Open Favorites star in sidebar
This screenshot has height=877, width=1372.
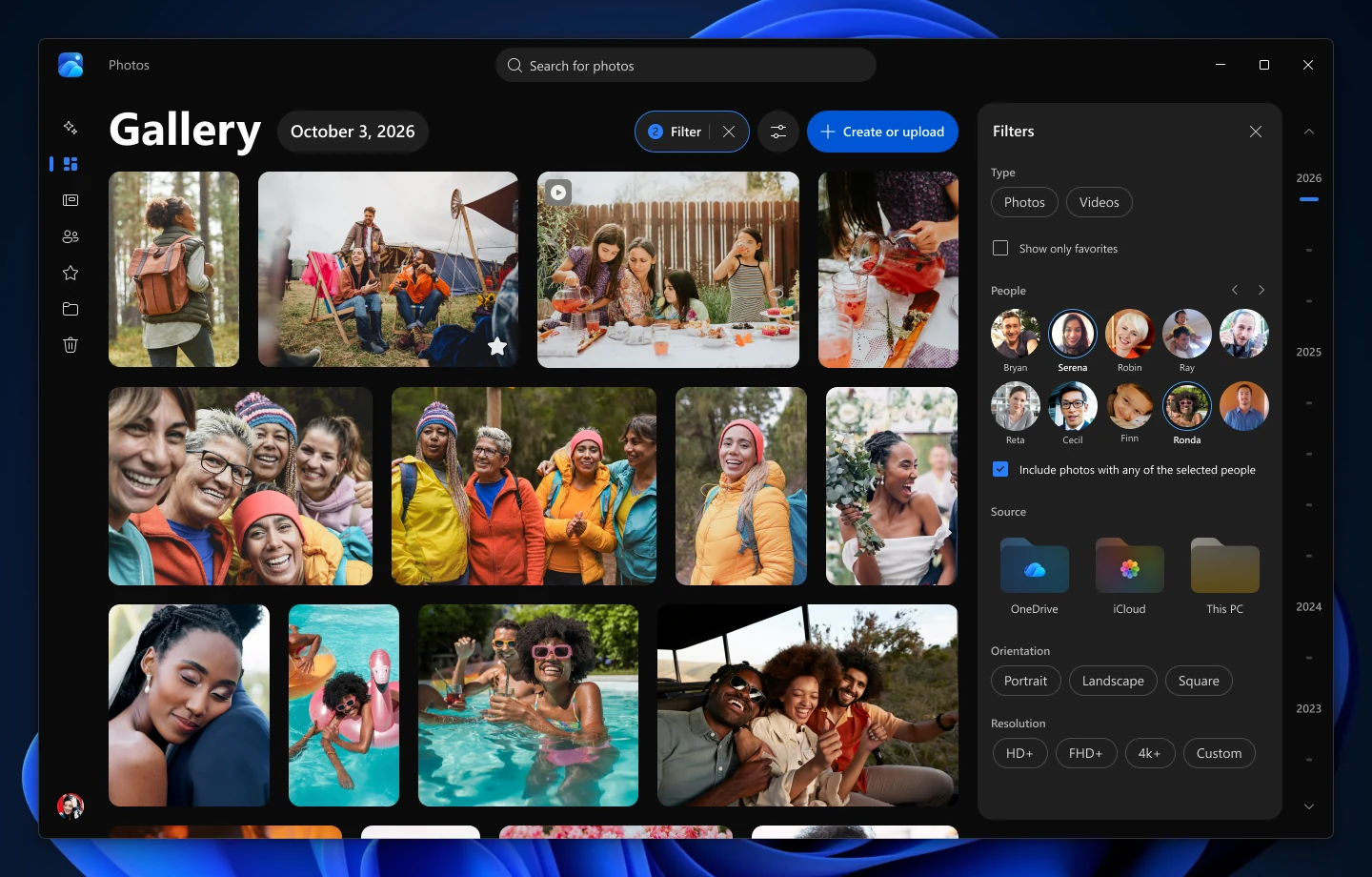pos(71,273)
